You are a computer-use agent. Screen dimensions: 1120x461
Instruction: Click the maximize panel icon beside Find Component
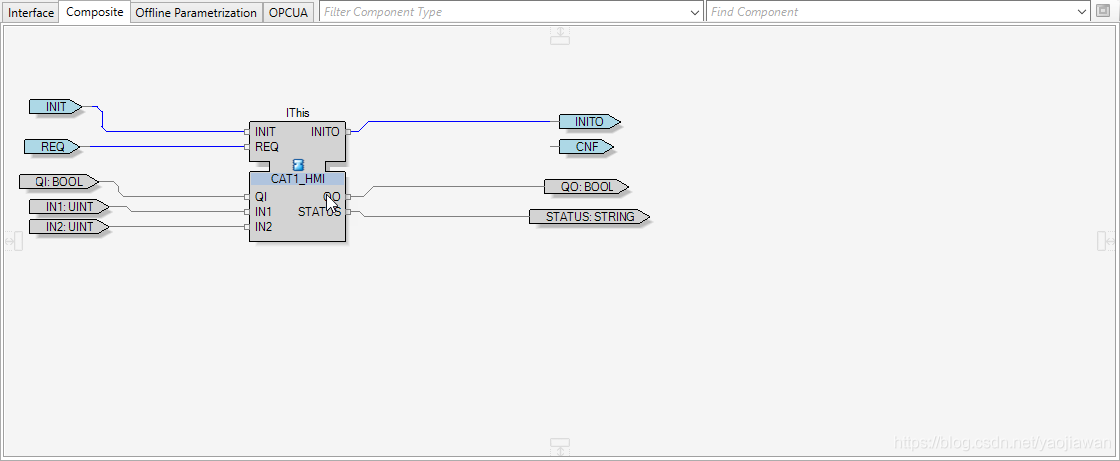pos(1105,12)
